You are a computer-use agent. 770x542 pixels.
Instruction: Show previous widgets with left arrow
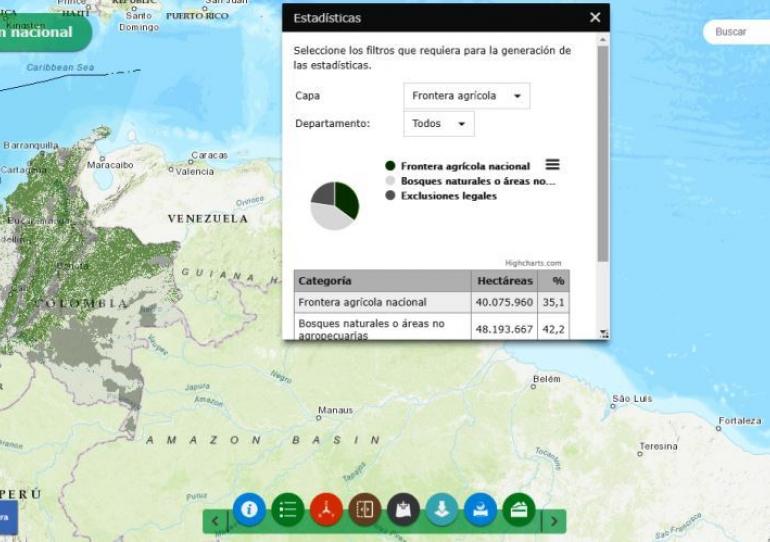[x=215, y=521]
